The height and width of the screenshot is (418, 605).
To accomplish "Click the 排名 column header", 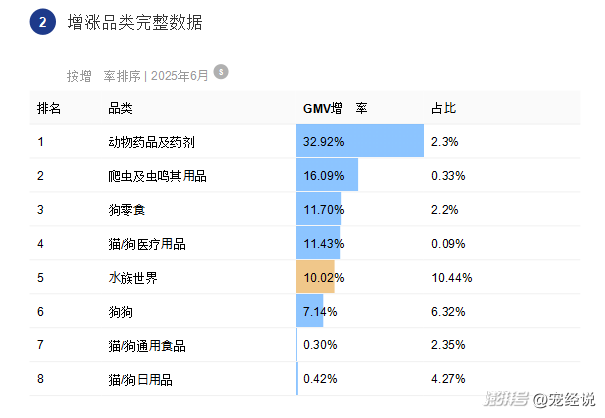I will click(x=49, y=108).
